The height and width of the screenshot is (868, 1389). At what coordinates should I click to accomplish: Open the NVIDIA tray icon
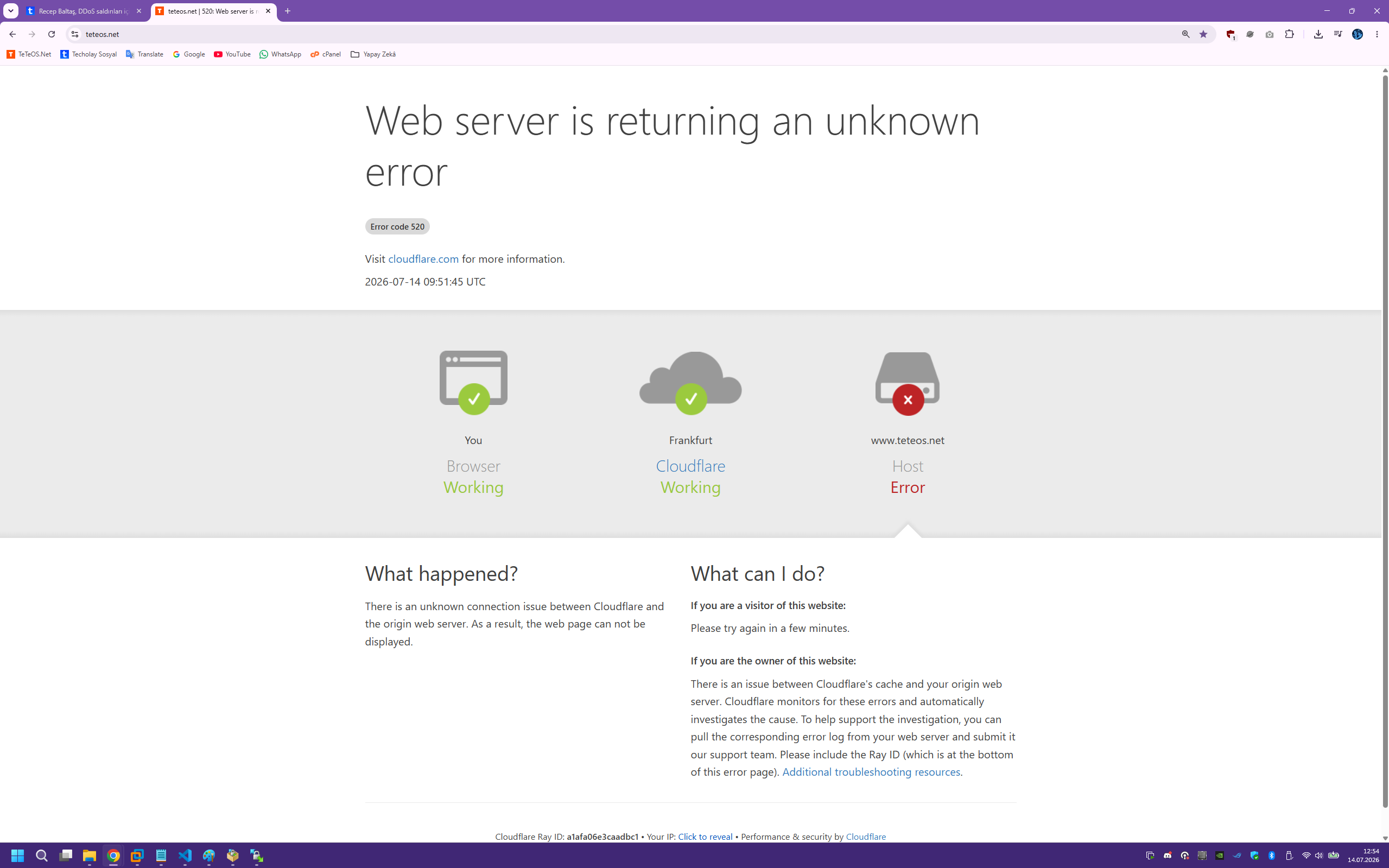1220,856
